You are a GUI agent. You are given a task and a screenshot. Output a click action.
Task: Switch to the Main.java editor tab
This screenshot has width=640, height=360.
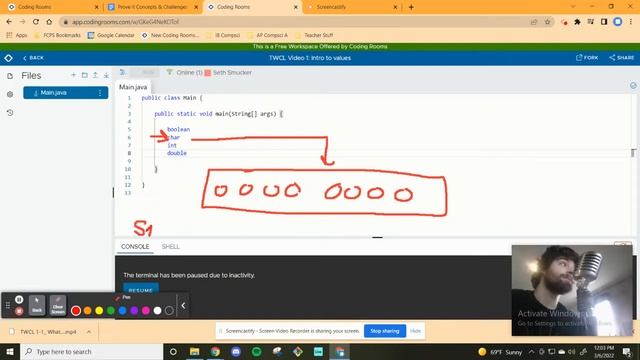pos(133,87)
